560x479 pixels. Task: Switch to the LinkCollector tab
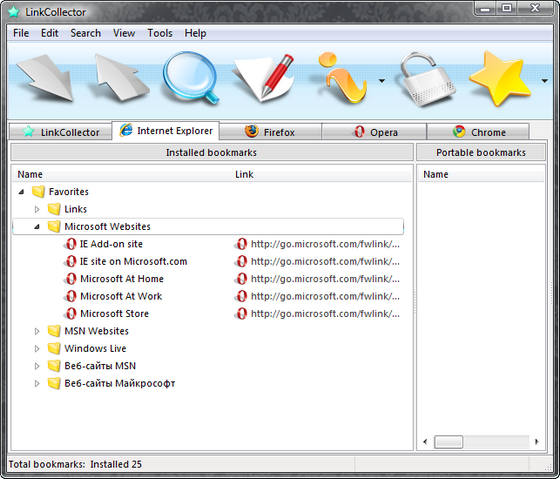click(x=61, y=132)
